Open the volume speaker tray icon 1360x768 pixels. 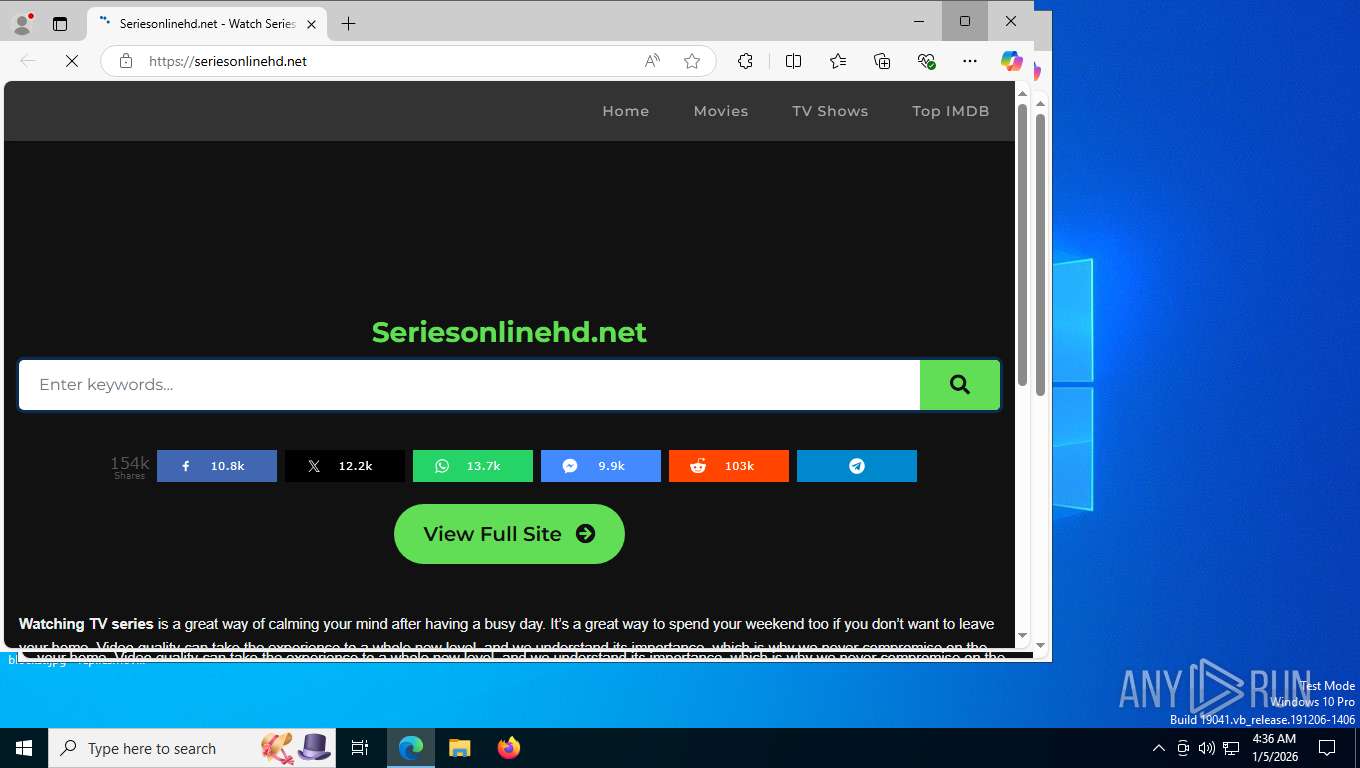coord(1207,748)
